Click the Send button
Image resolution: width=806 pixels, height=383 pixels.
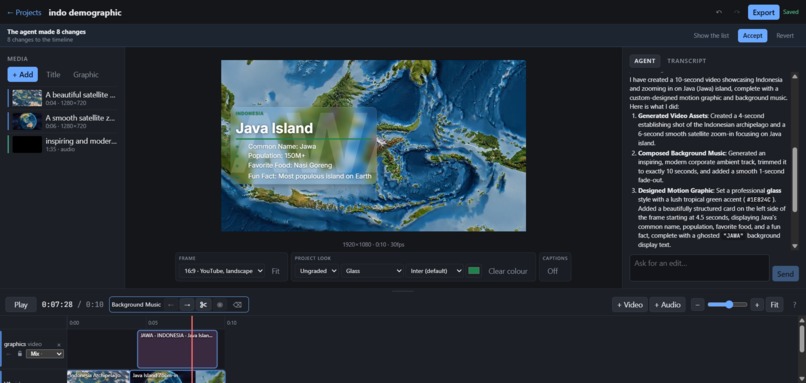click(785, 274)
